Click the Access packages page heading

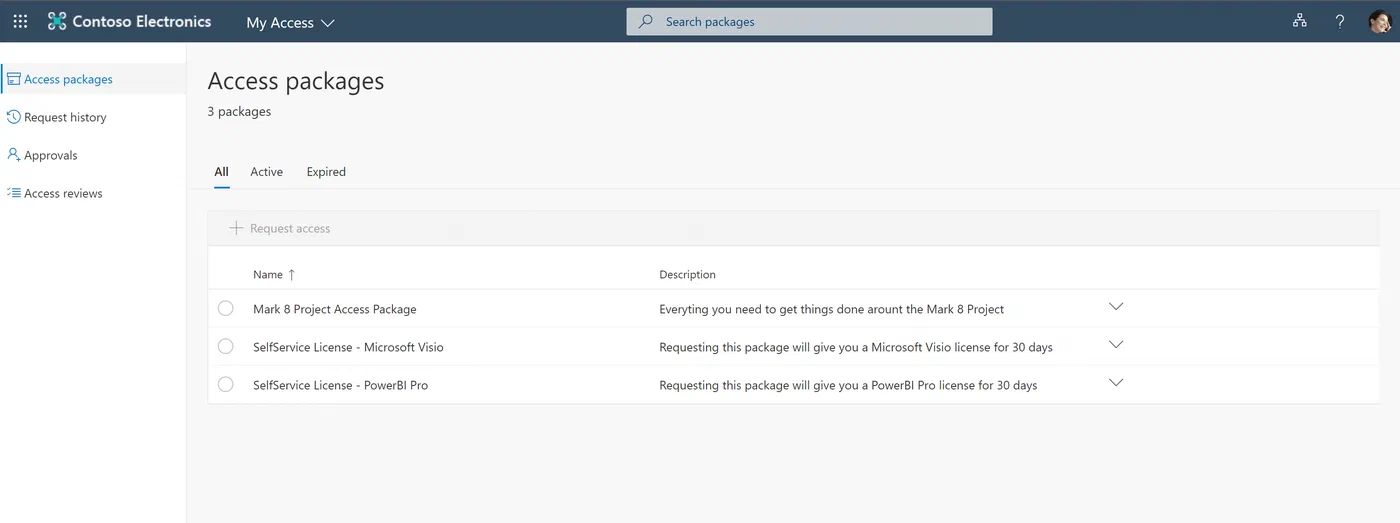(296, 81)
